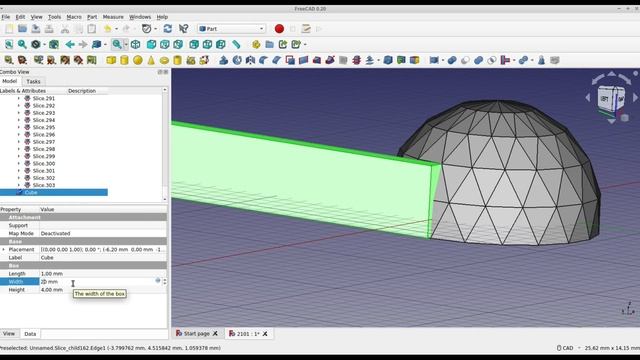Create a new document with toolbar icon
Image resolution: width=640 pixels, height=360 pixels.
tap(9, 29)
